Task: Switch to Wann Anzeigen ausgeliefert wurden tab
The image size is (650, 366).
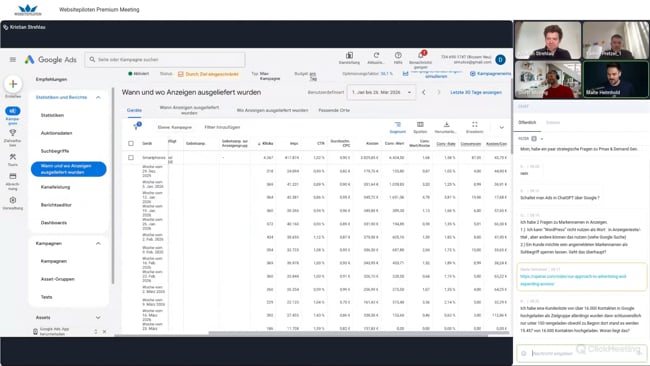Action: tap(189, 110)
